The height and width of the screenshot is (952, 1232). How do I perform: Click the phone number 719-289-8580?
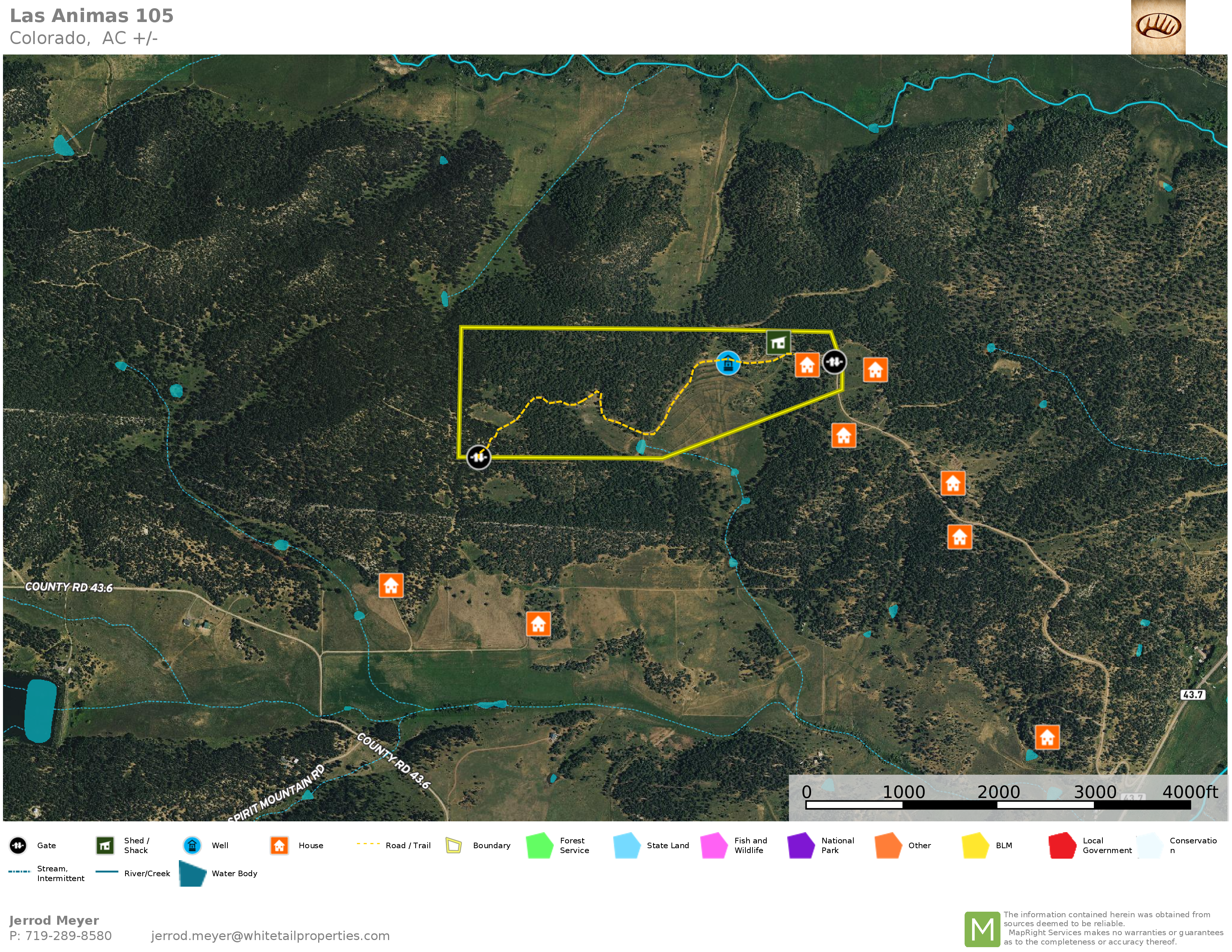68,936
